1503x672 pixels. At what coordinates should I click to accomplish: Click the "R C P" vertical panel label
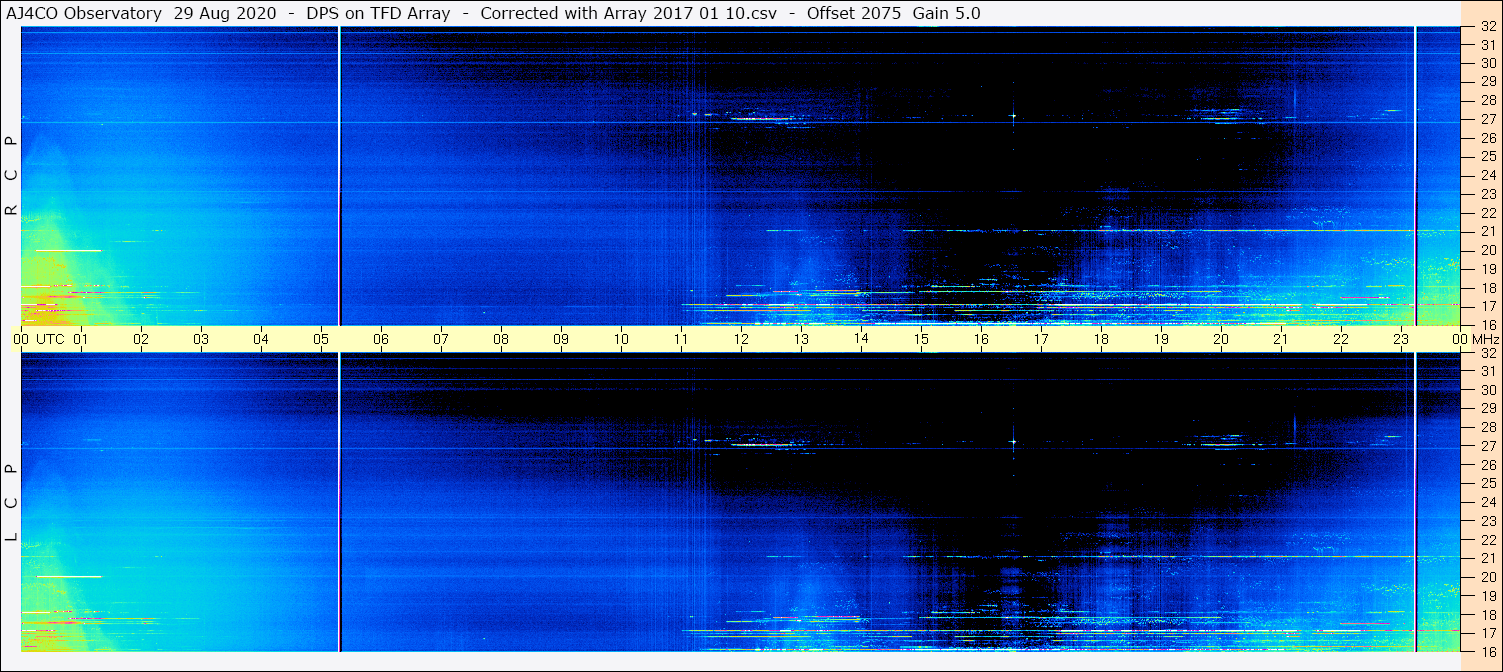(11, 176)
